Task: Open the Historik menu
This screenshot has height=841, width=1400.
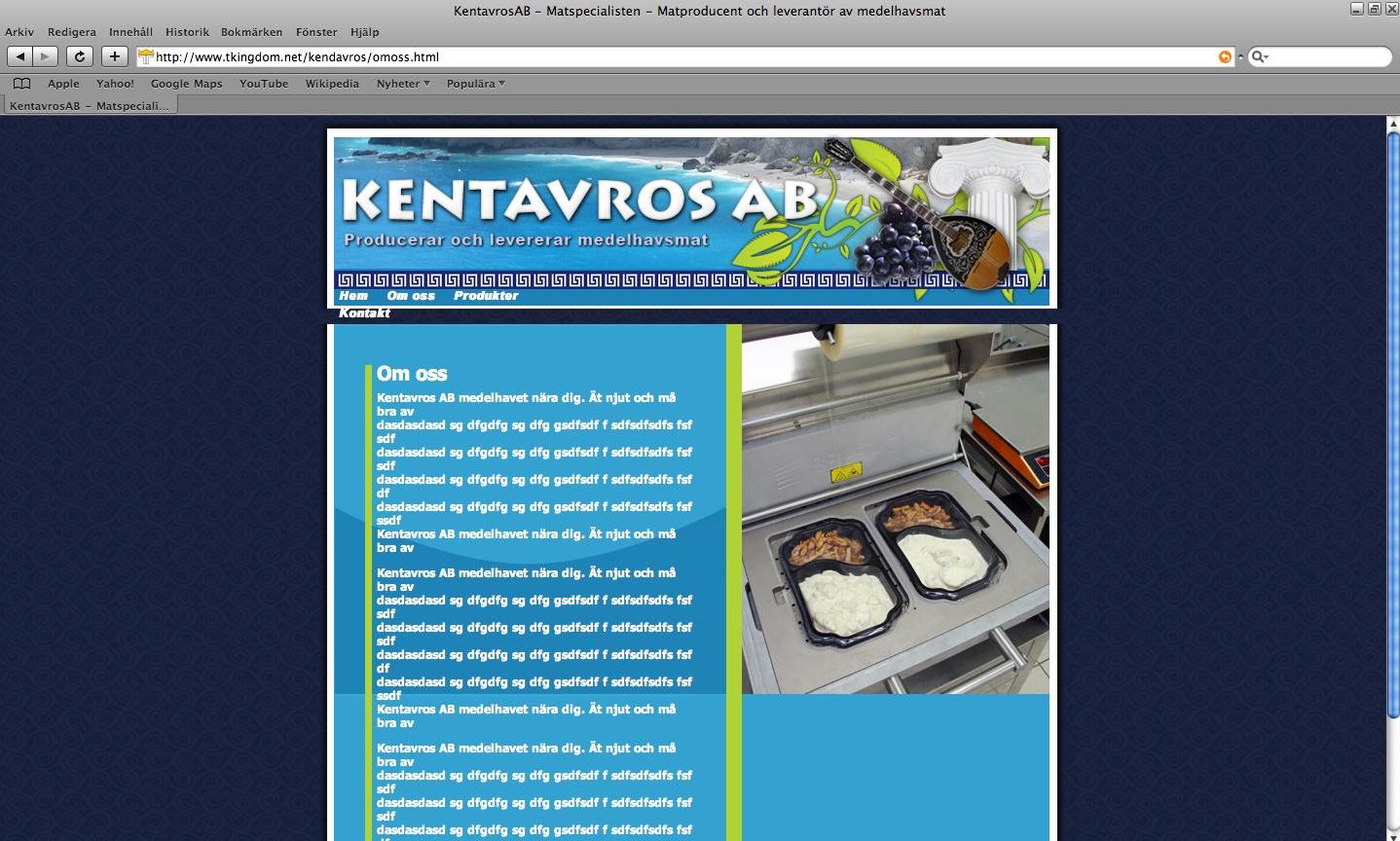Action: 187,32
